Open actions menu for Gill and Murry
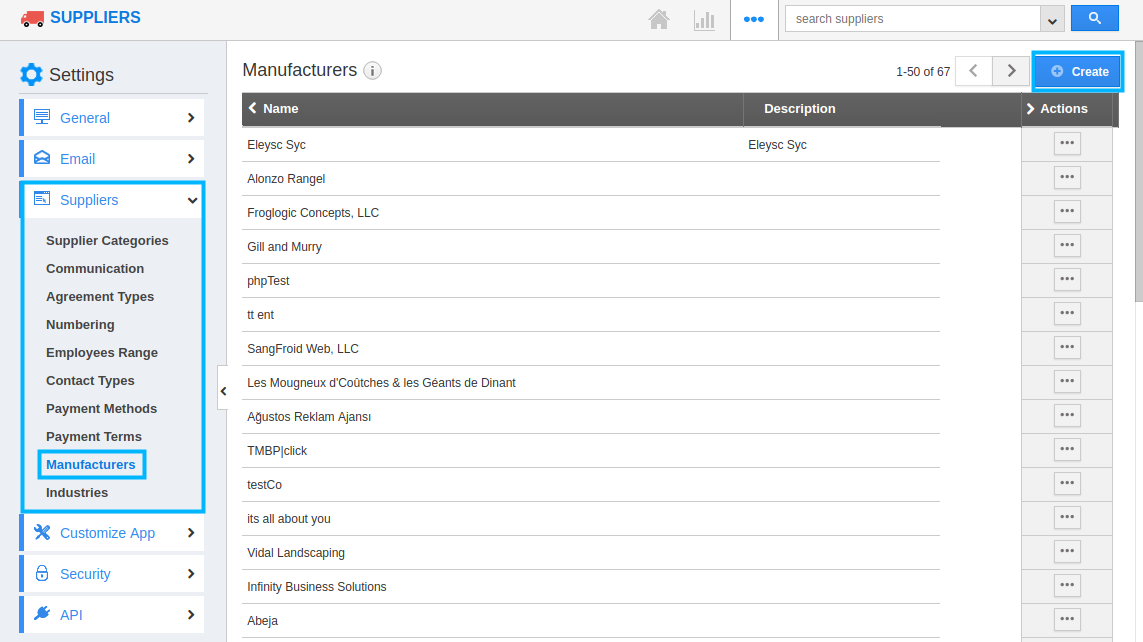 (1067, 246)
